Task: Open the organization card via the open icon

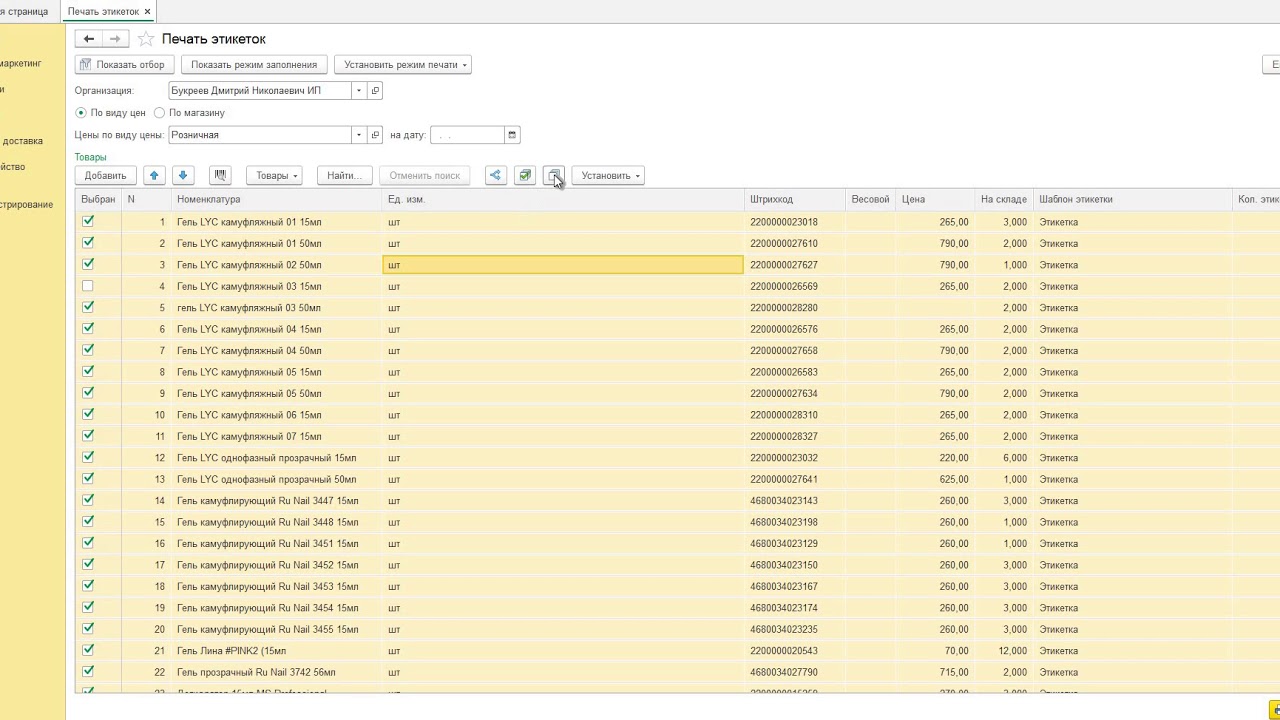Action: point(376,90)
